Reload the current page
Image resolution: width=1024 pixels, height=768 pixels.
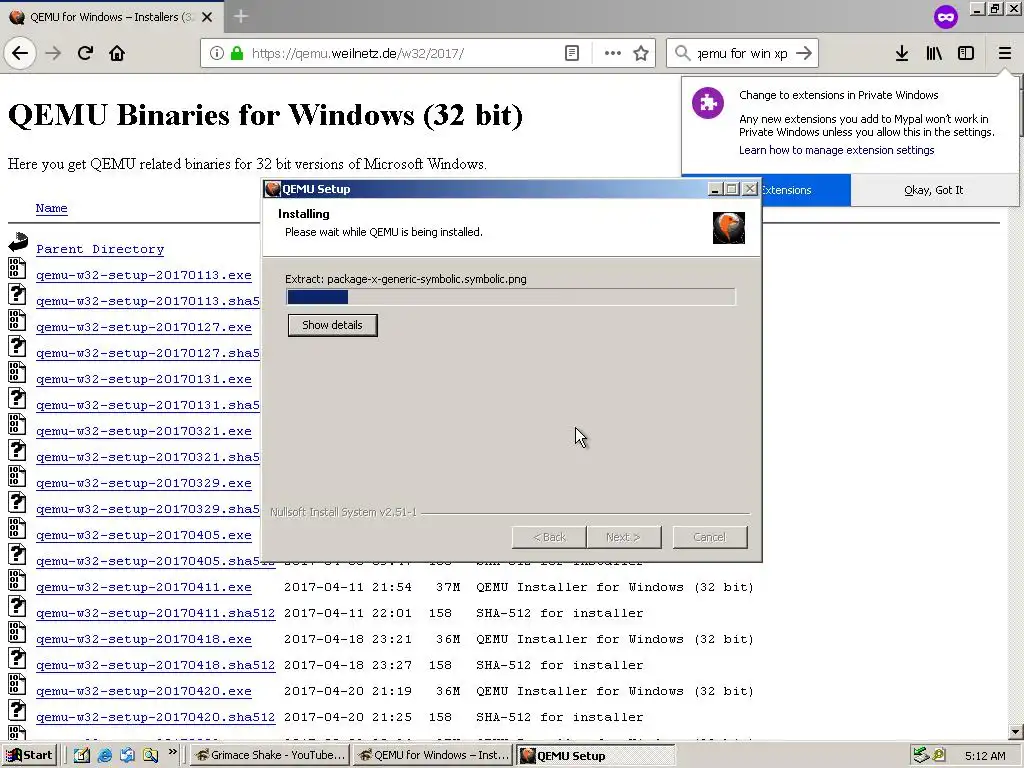(x=85, y=53)
